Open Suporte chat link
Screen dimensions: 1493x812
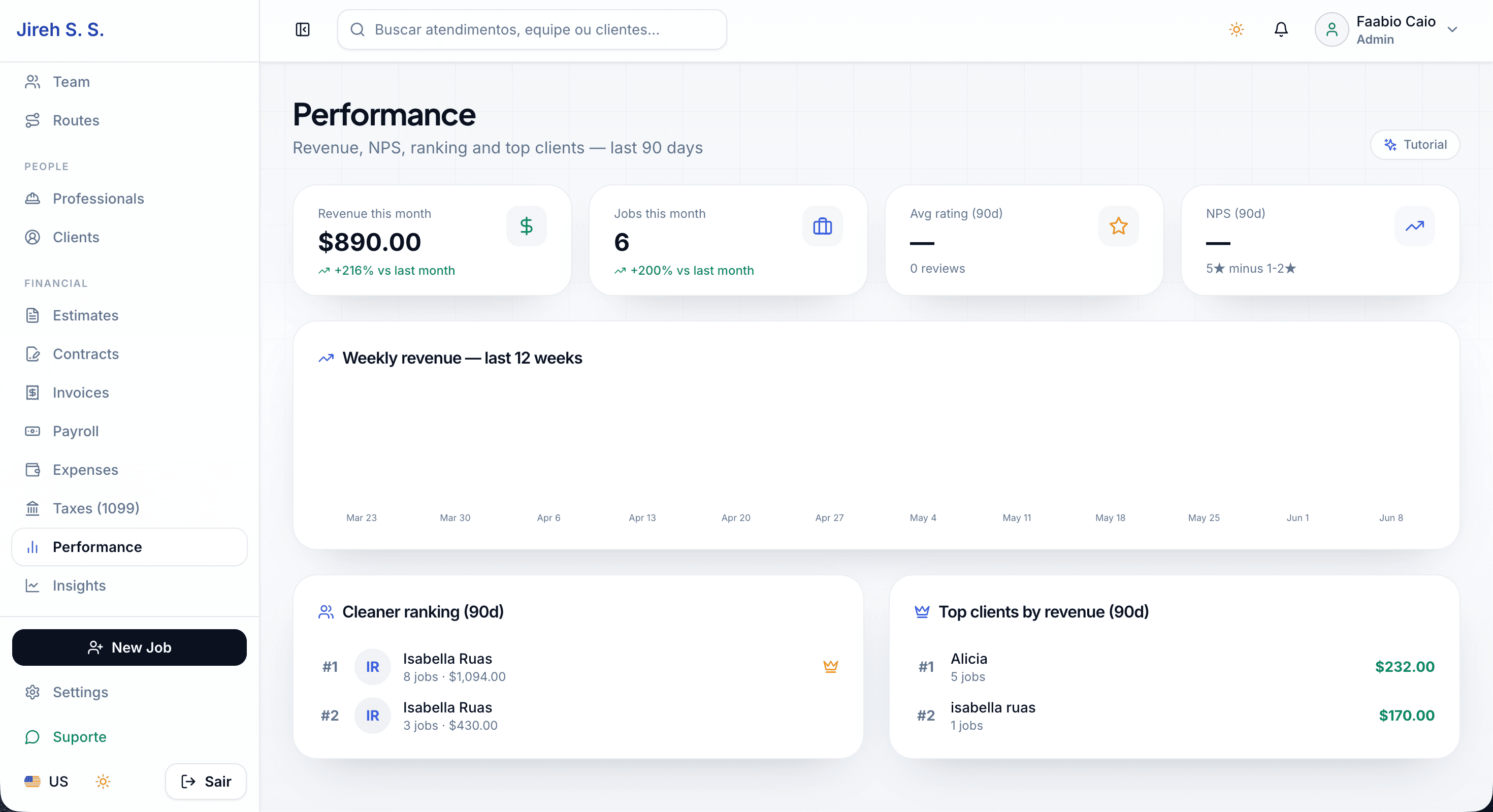[x=129, y=737]
